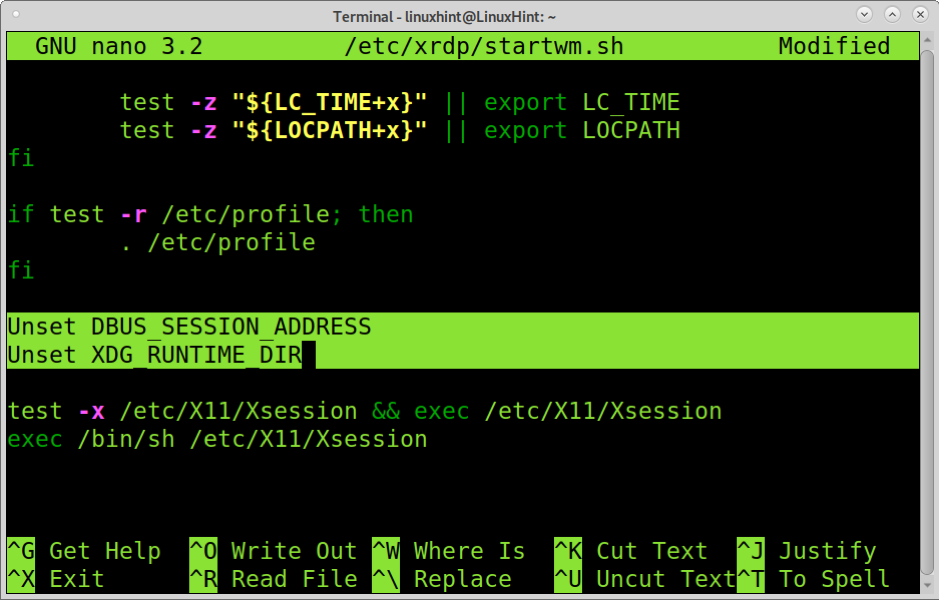Choose the ^\ Replace shortcut

pyautogui.click(x=442, y=579)
